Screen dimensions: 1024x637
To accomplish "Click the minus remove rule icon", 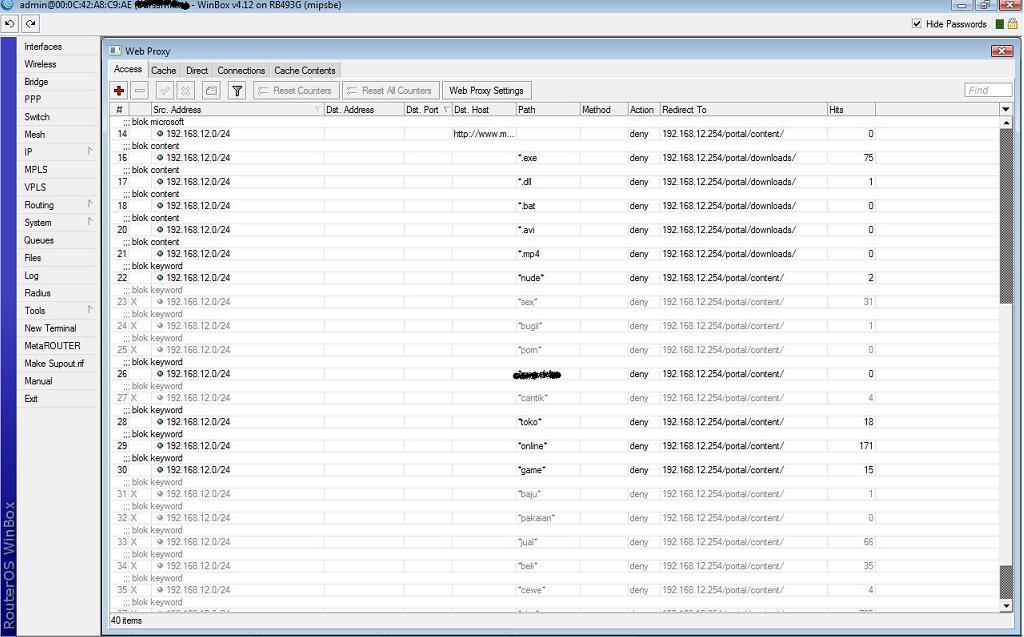I will tap(140, 91).
